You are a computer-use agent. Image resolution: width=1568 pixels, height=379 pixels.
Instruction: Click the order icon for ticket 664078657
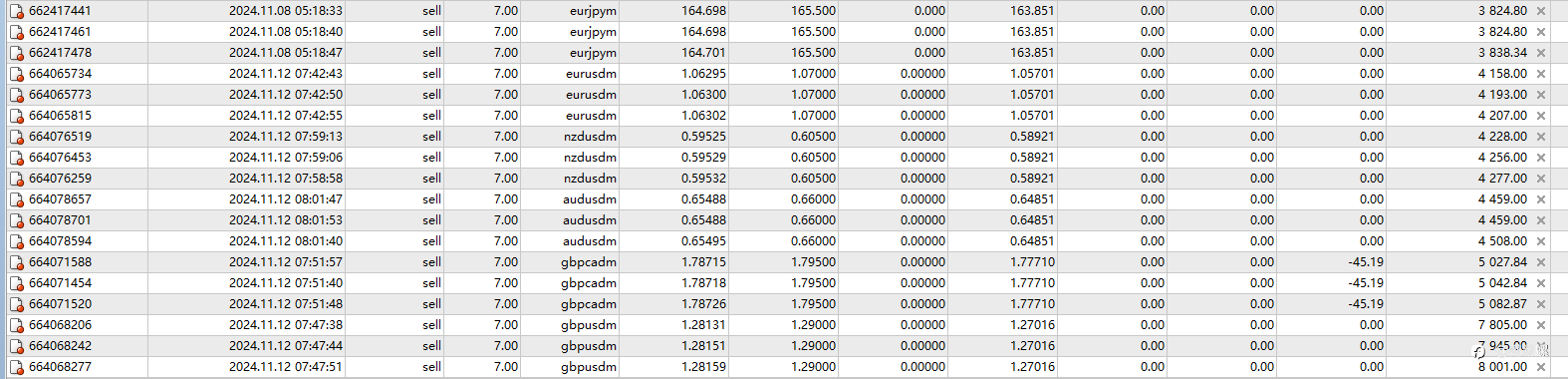(16, 199)
